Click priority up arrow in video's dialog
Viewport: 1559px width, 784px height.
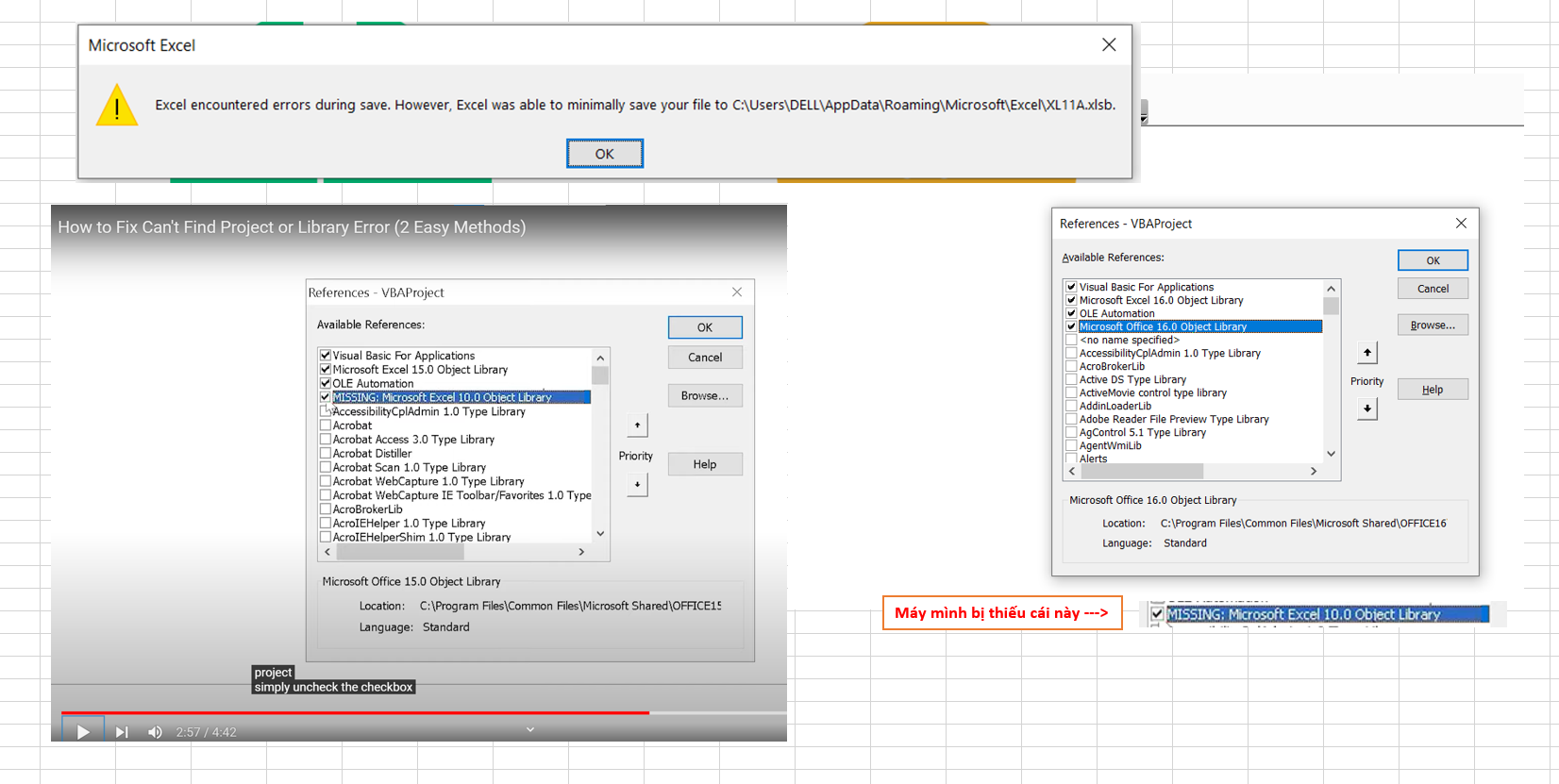[637, 425]
